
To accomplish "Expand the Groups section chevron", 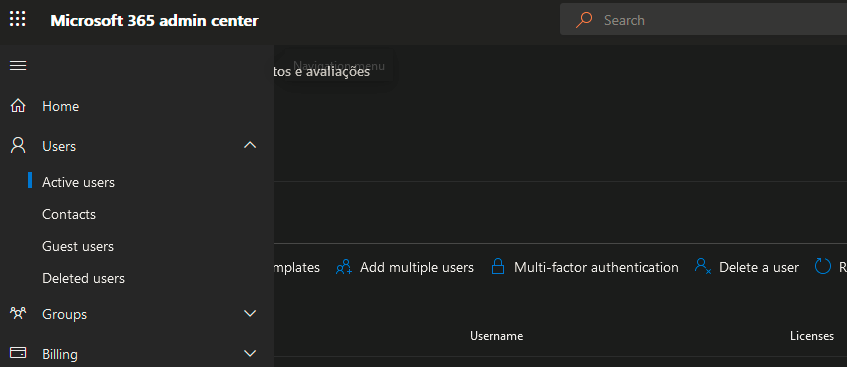I will pyautogui.click(x=250, y=313).
